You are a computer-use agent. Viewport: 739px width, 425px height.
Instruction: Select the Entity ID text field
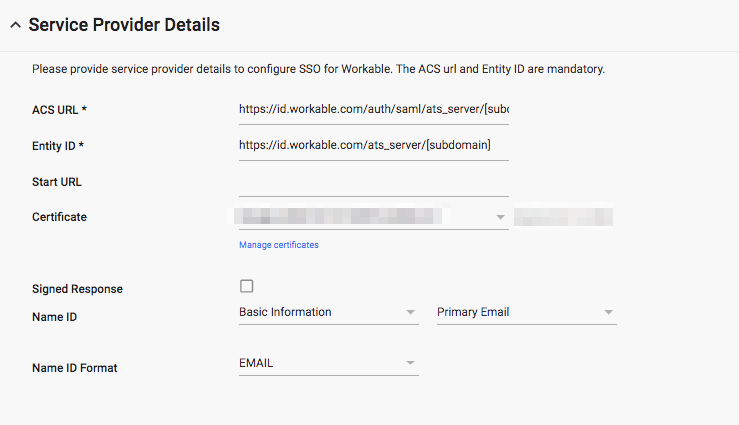[374, 146]
